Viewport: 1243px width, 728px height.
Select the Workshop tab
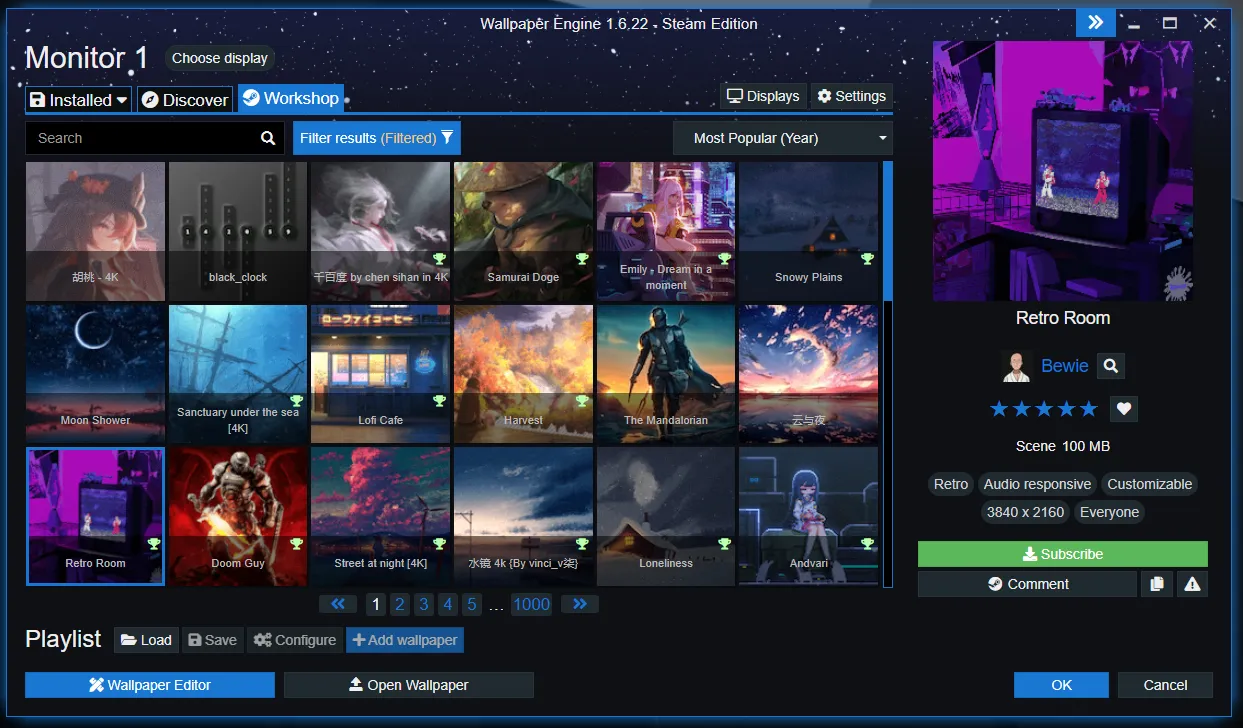point(291,98)
